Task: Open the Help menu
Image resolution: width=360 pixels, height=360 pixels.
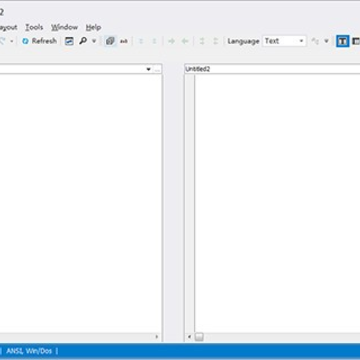Action: point(93,27)
